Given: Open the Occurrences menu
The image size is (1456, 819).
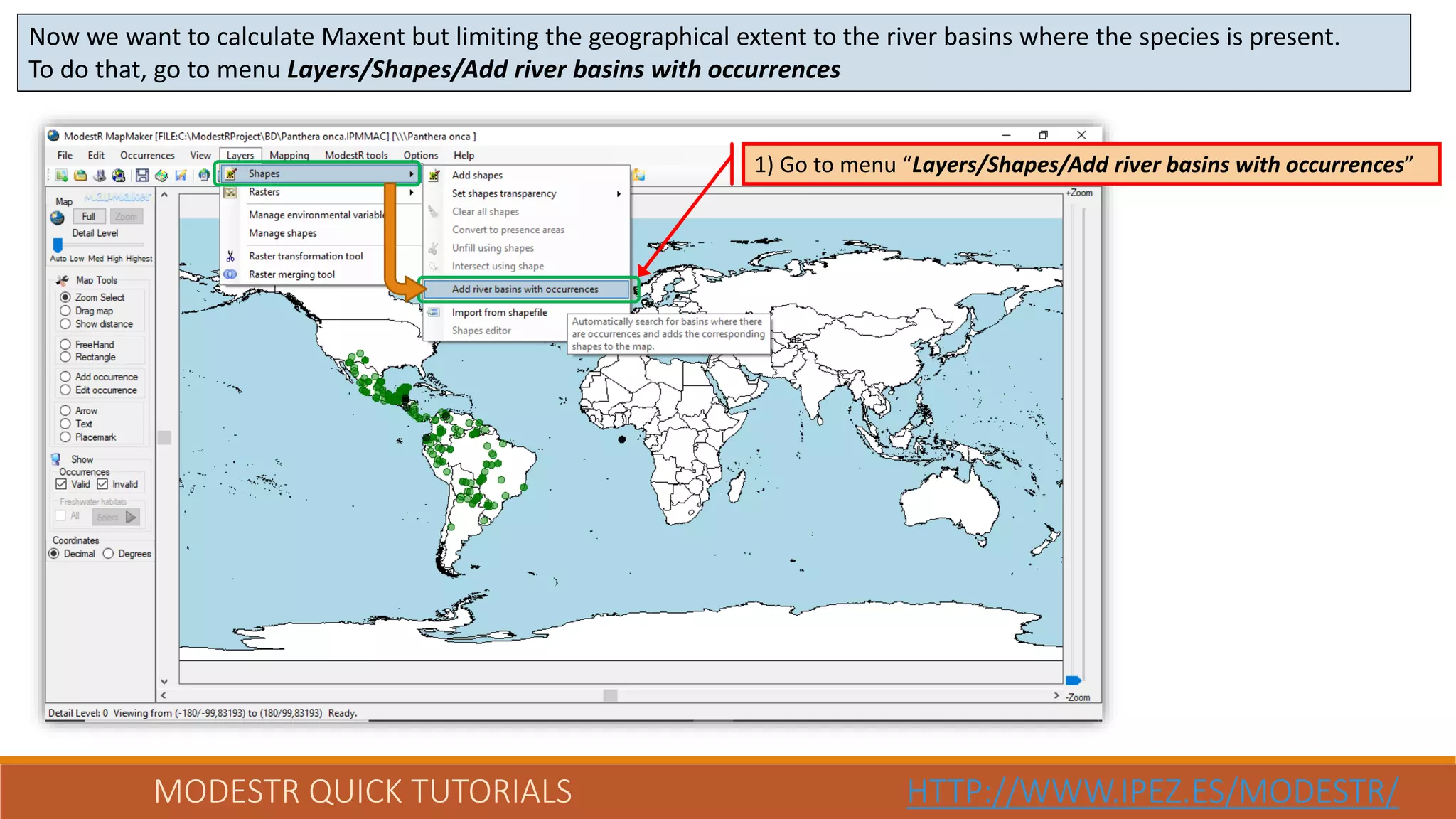Looking at the screenshot, I should pos(147,155).
